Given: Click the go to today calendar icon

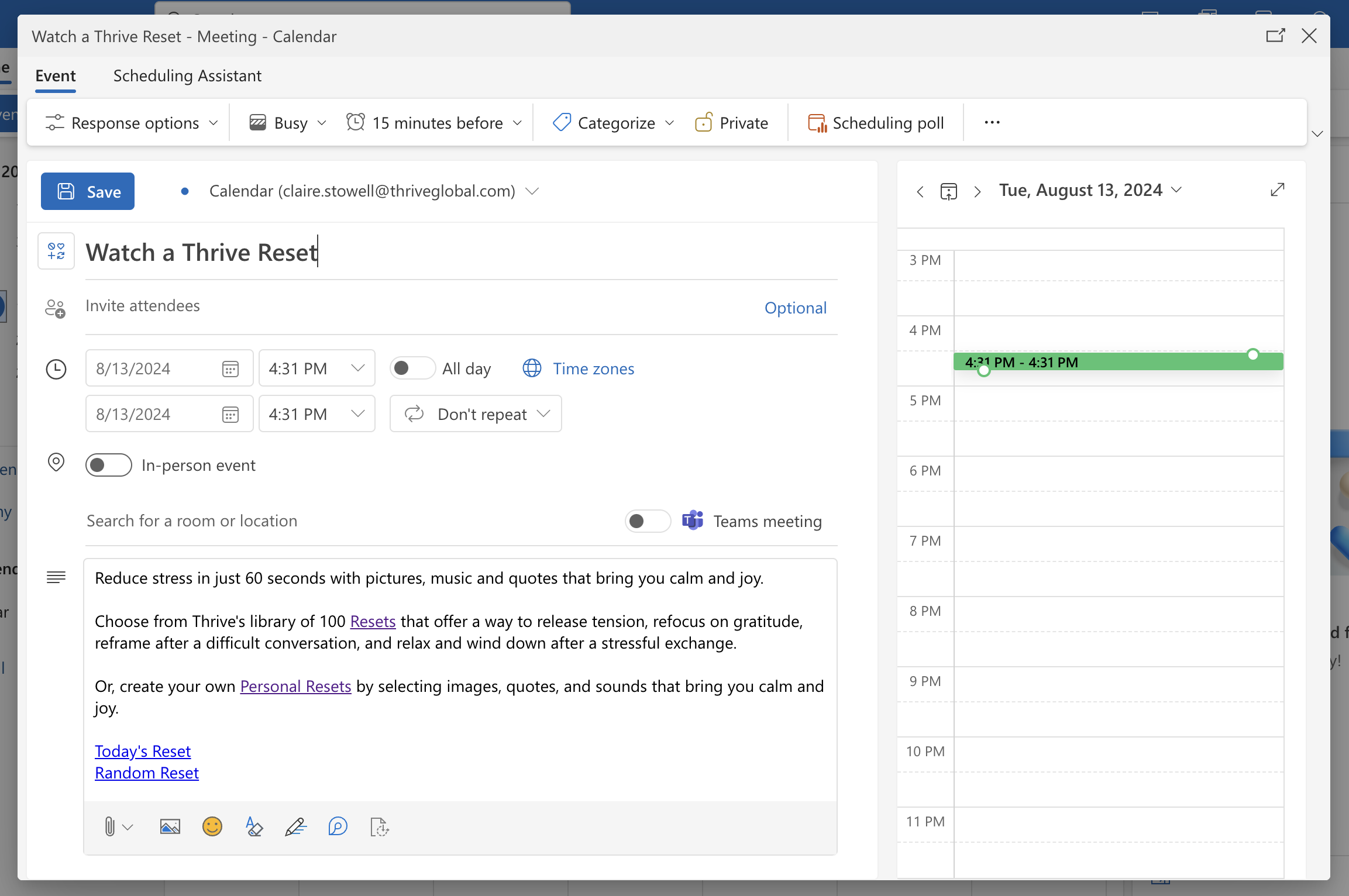Looking at the screenshot, I should tap(949, 191).
